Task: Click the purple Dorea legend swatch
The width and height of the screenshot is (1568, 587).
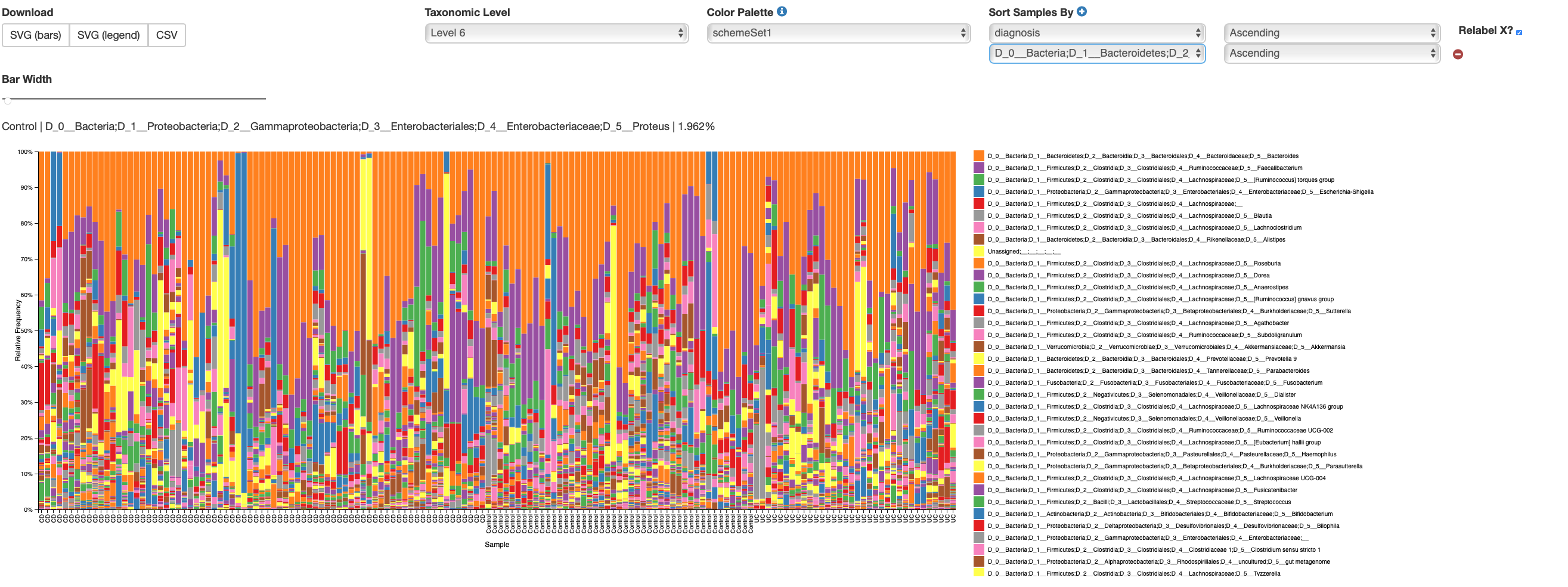Action: [979, 275]
